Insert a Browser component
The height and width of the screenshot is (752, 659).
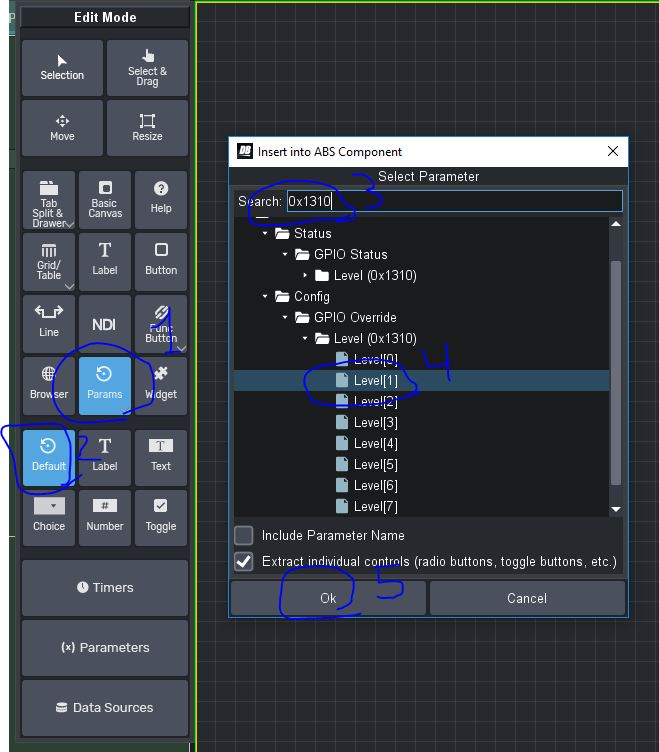(x=49, y=386)
